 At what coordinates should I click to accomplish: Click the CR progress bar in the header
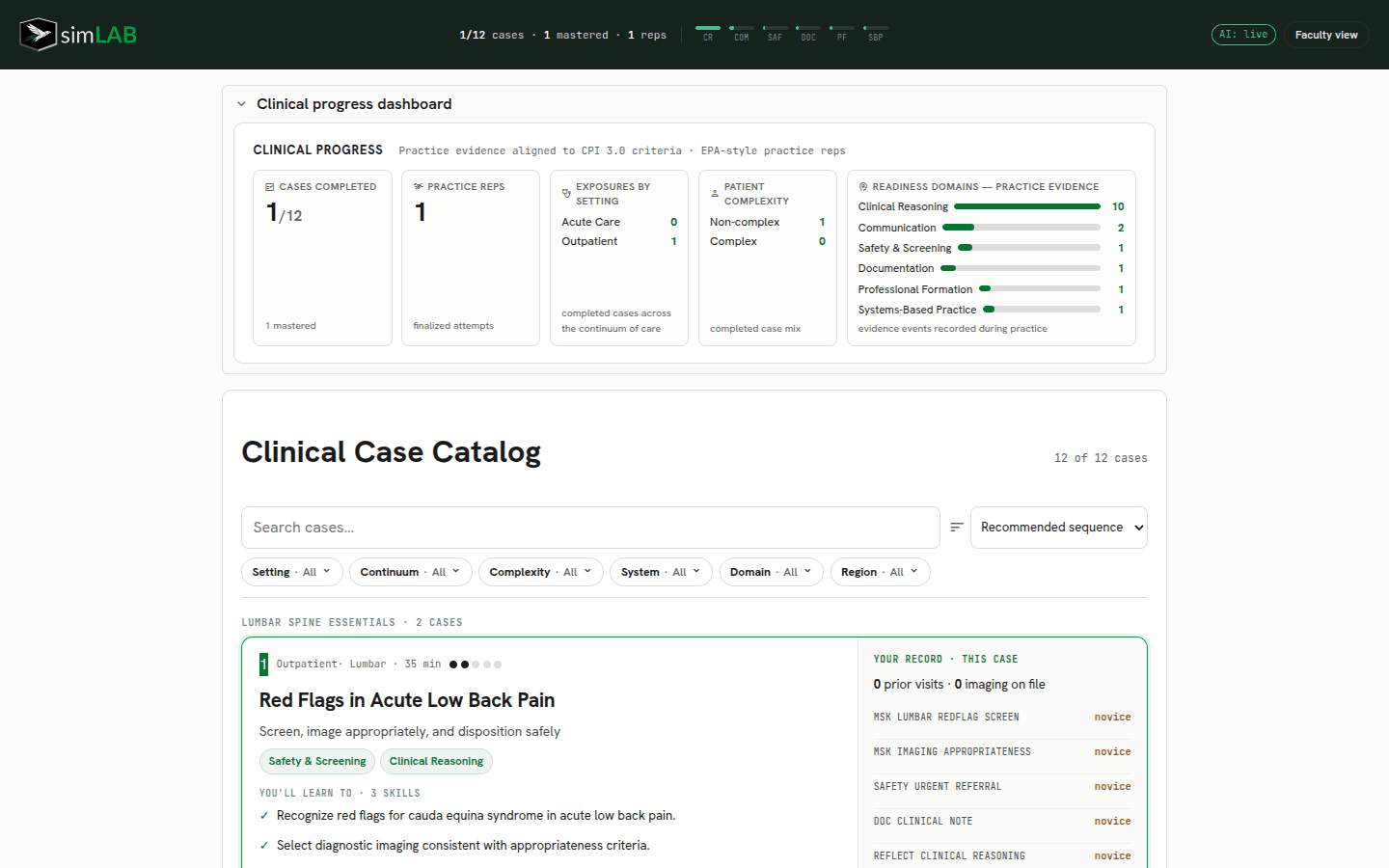tap(708, 29)
